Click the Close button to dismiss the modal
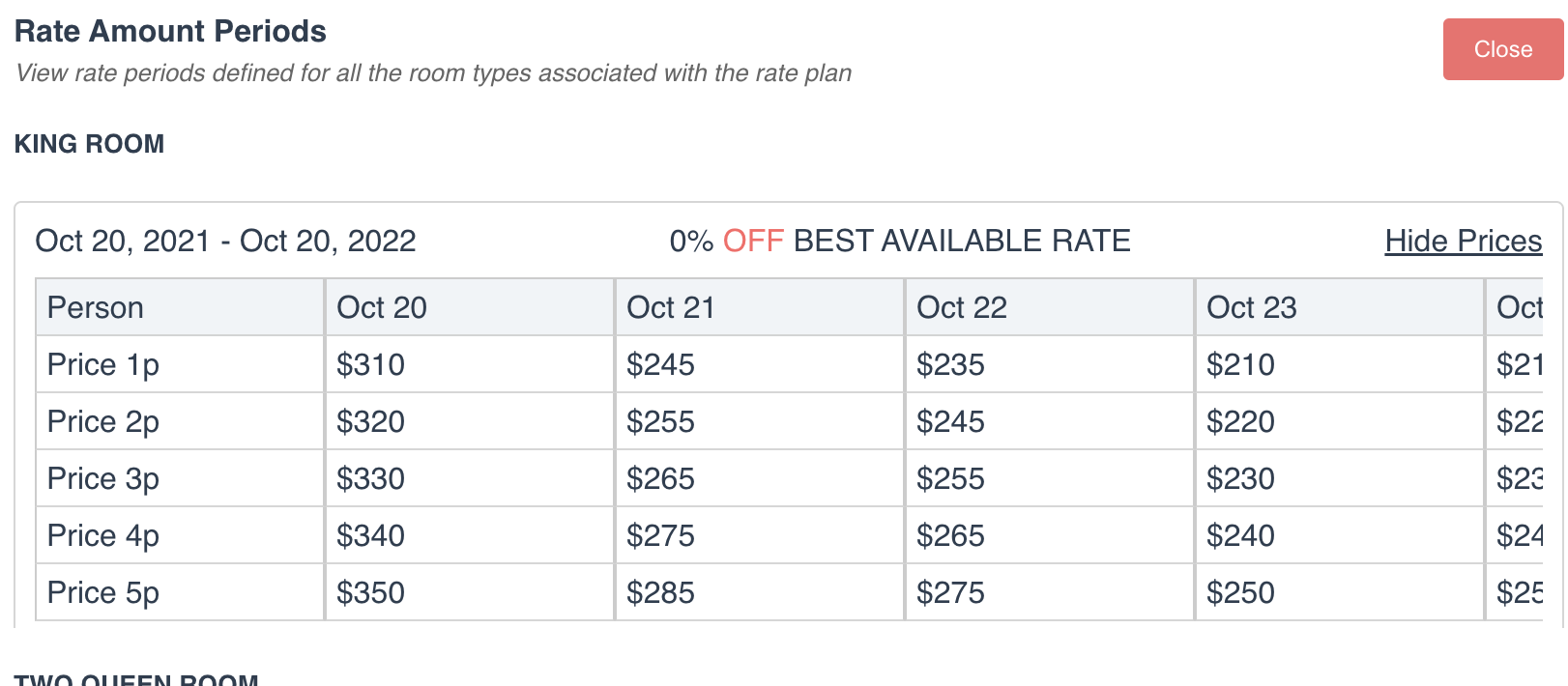 (x=1502, y=48)
